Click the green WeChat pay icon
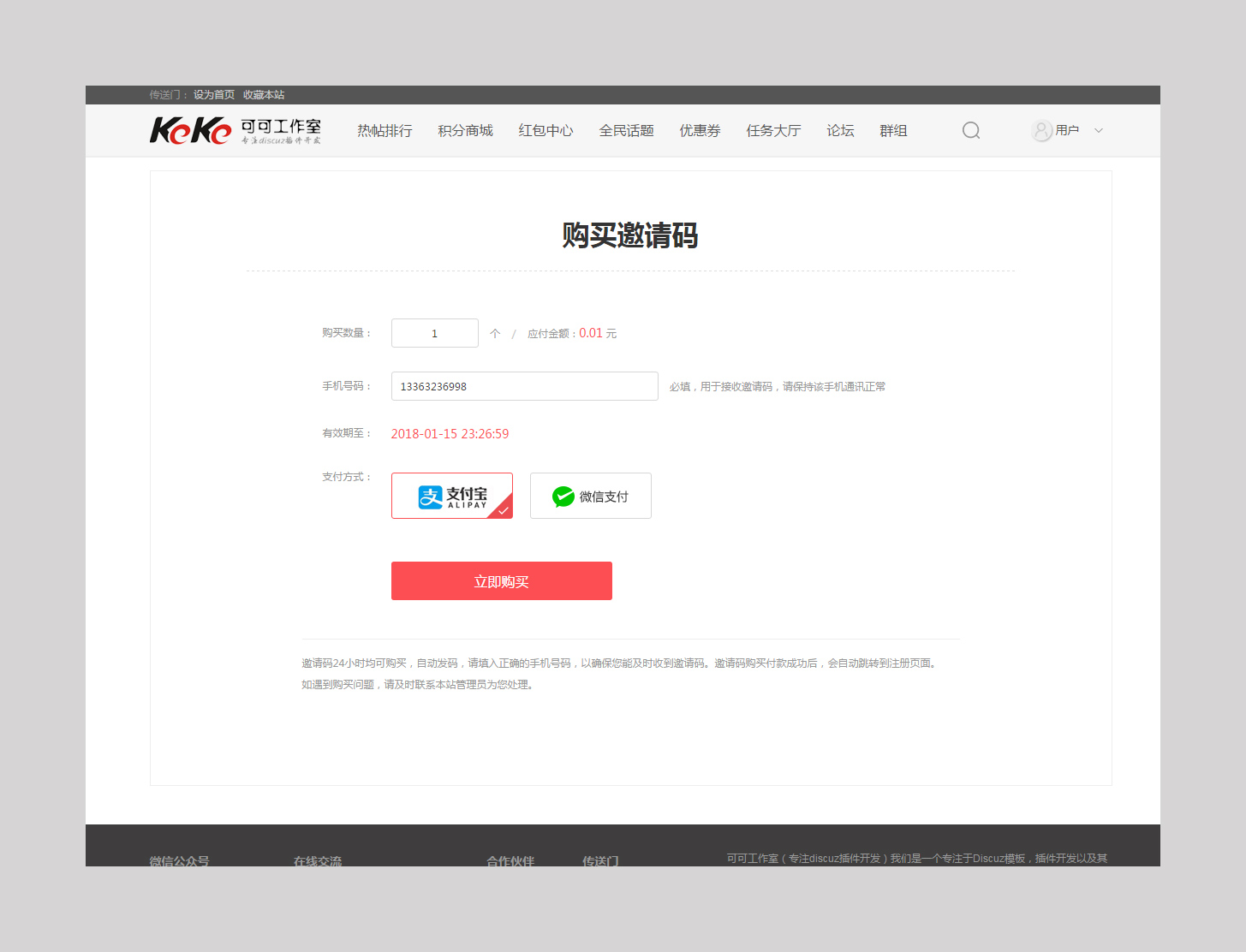 pos(563,497)
